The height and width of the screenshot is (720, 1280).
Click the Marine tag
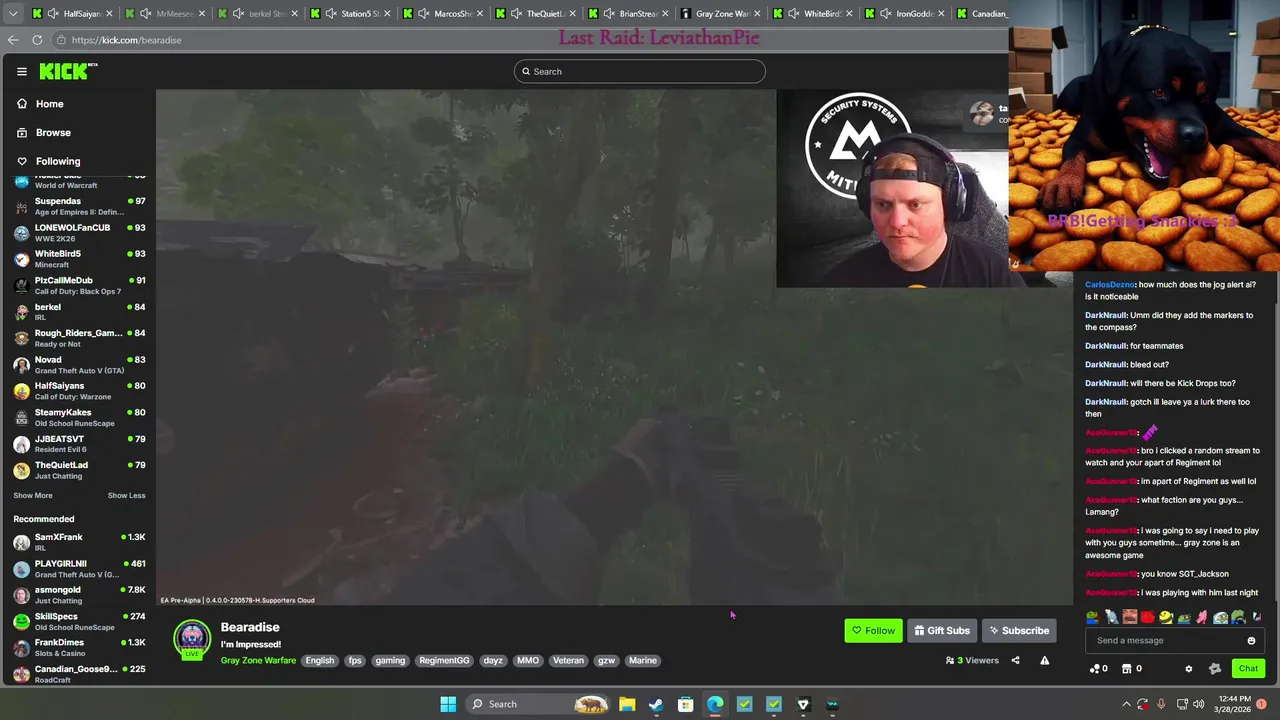coord(643,660)
